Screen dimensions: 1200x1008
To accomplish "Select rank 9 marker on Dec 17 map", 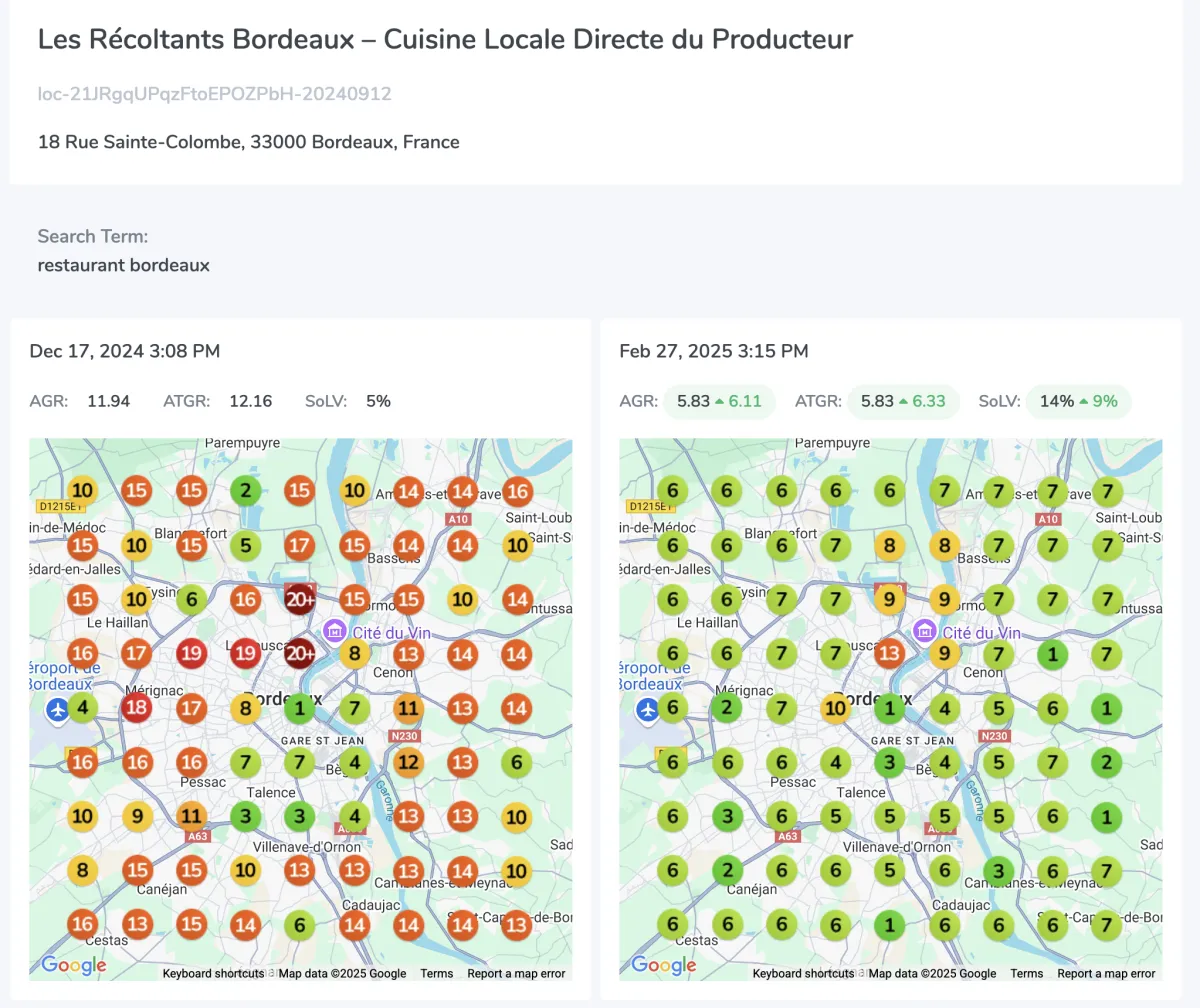I will 137,817.
